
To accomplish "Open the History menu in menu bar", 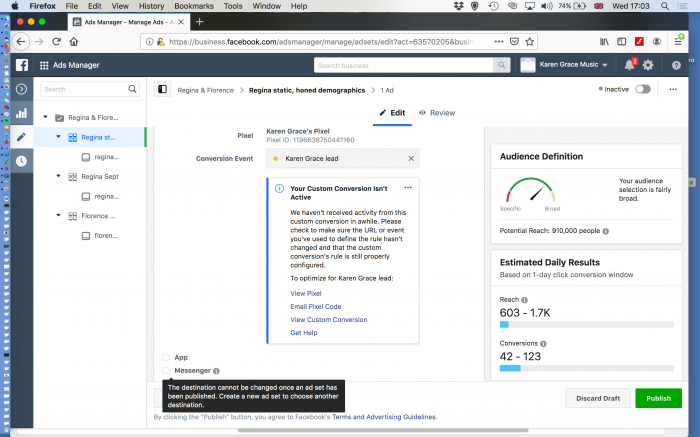I will click(x=151, y=6).
